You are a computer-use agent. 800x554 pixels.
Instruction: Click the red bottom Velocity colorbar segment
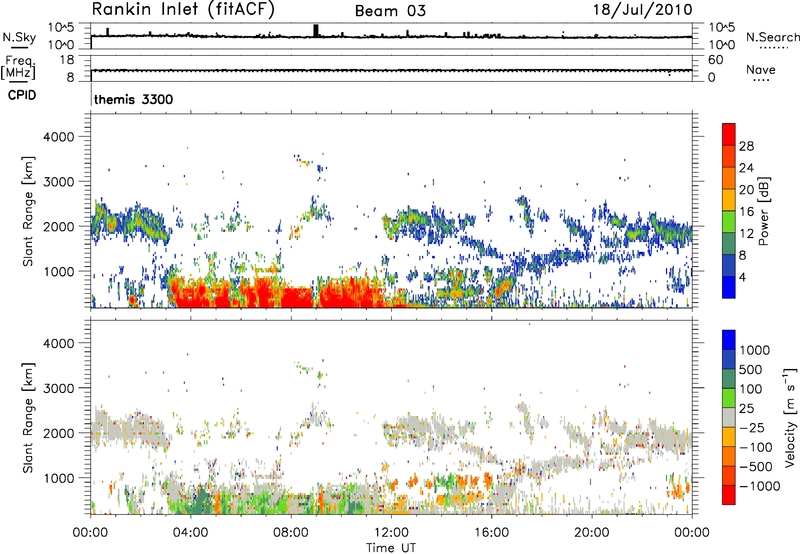[x=729, y=495]
